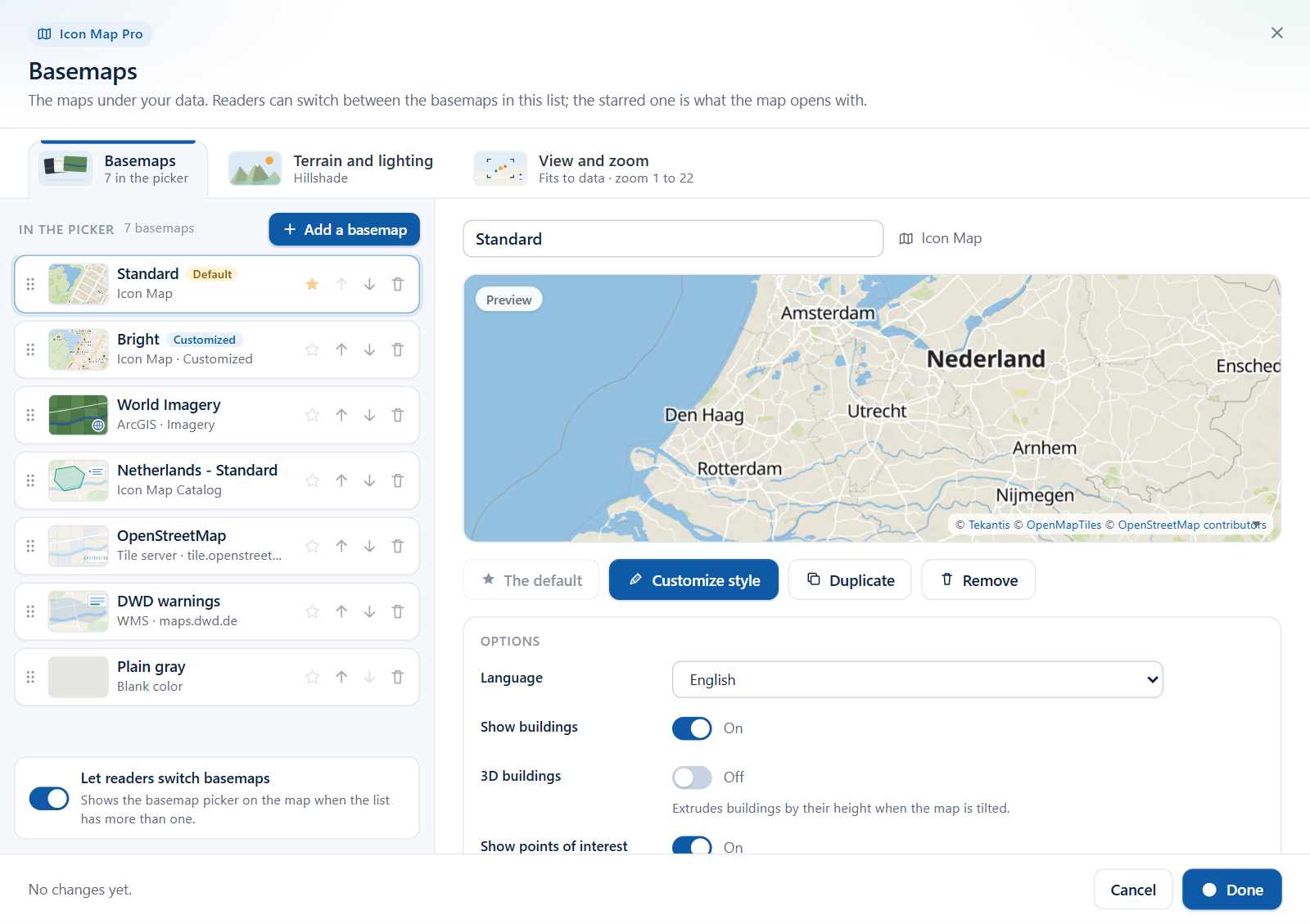This screenshot has width=1310, height=924.
Task: Move Bright basemap up
Action: pyautogui.click(x=341, y=349)
